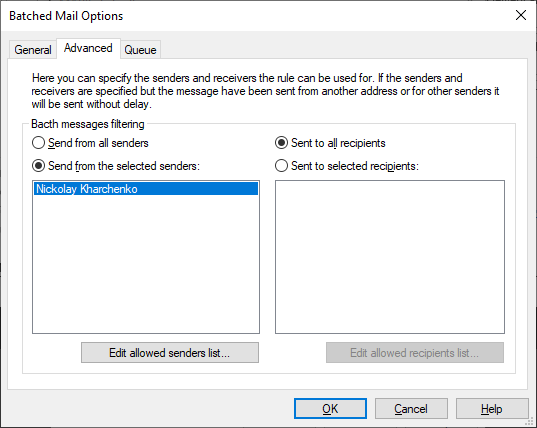The width and height of the screenshot is (537, 428).
Task: Click the Bacth messages filtering group title
Action: point(88,124)
